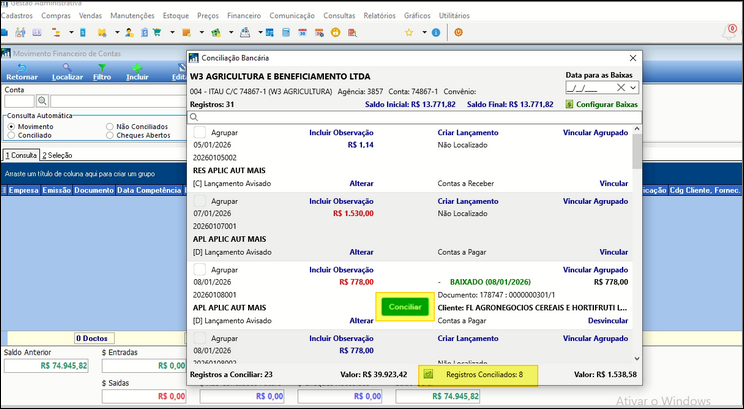Click the green plus Incluir icon

[137, 67]
